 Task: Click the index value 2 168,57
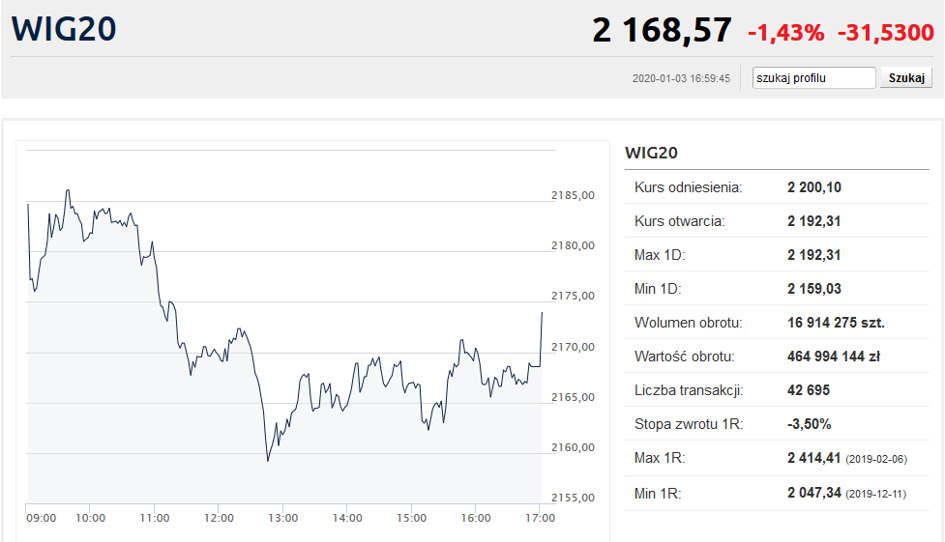coord(662,30)
